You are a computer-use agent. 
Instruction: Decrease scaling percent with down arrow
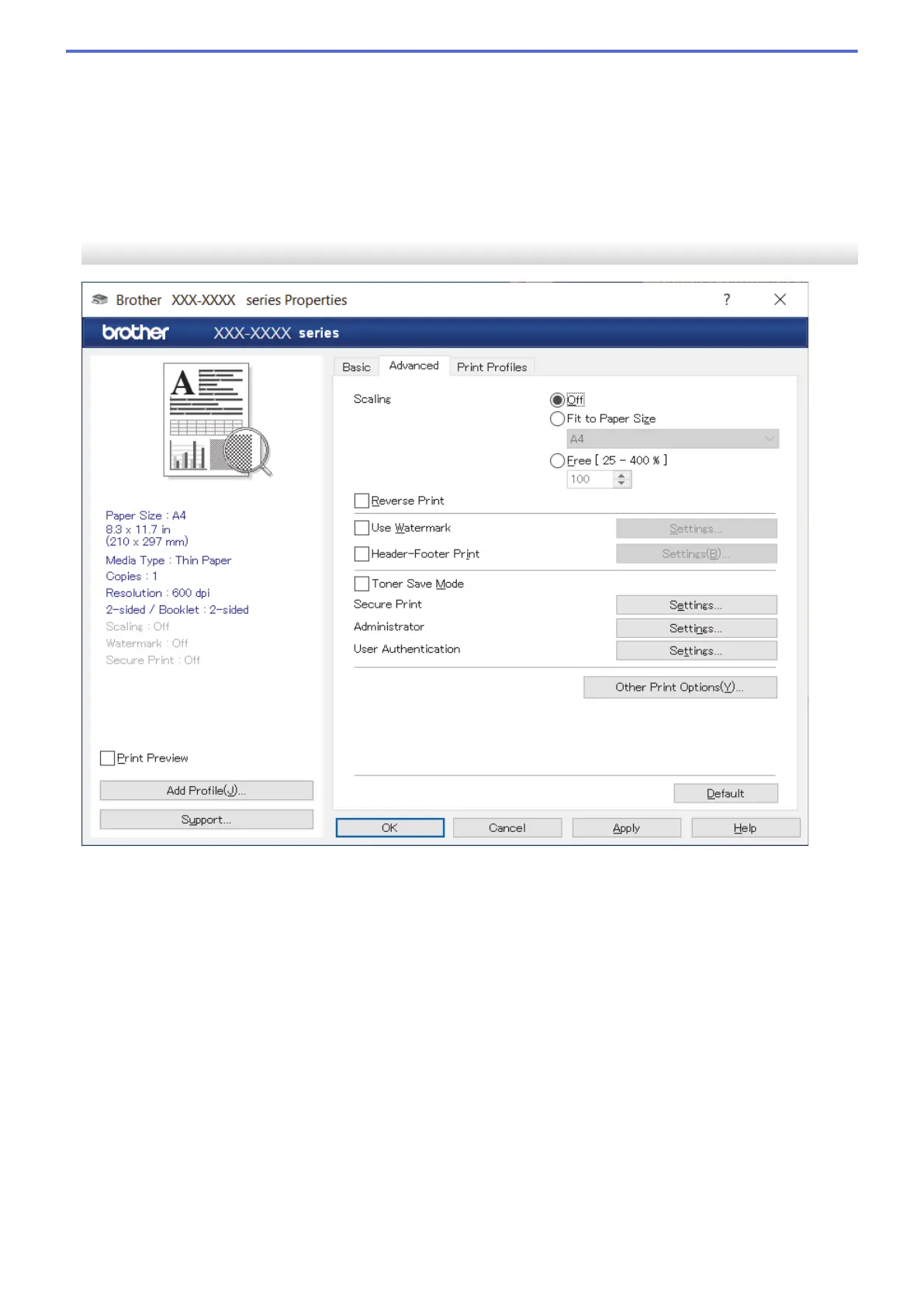621,484
